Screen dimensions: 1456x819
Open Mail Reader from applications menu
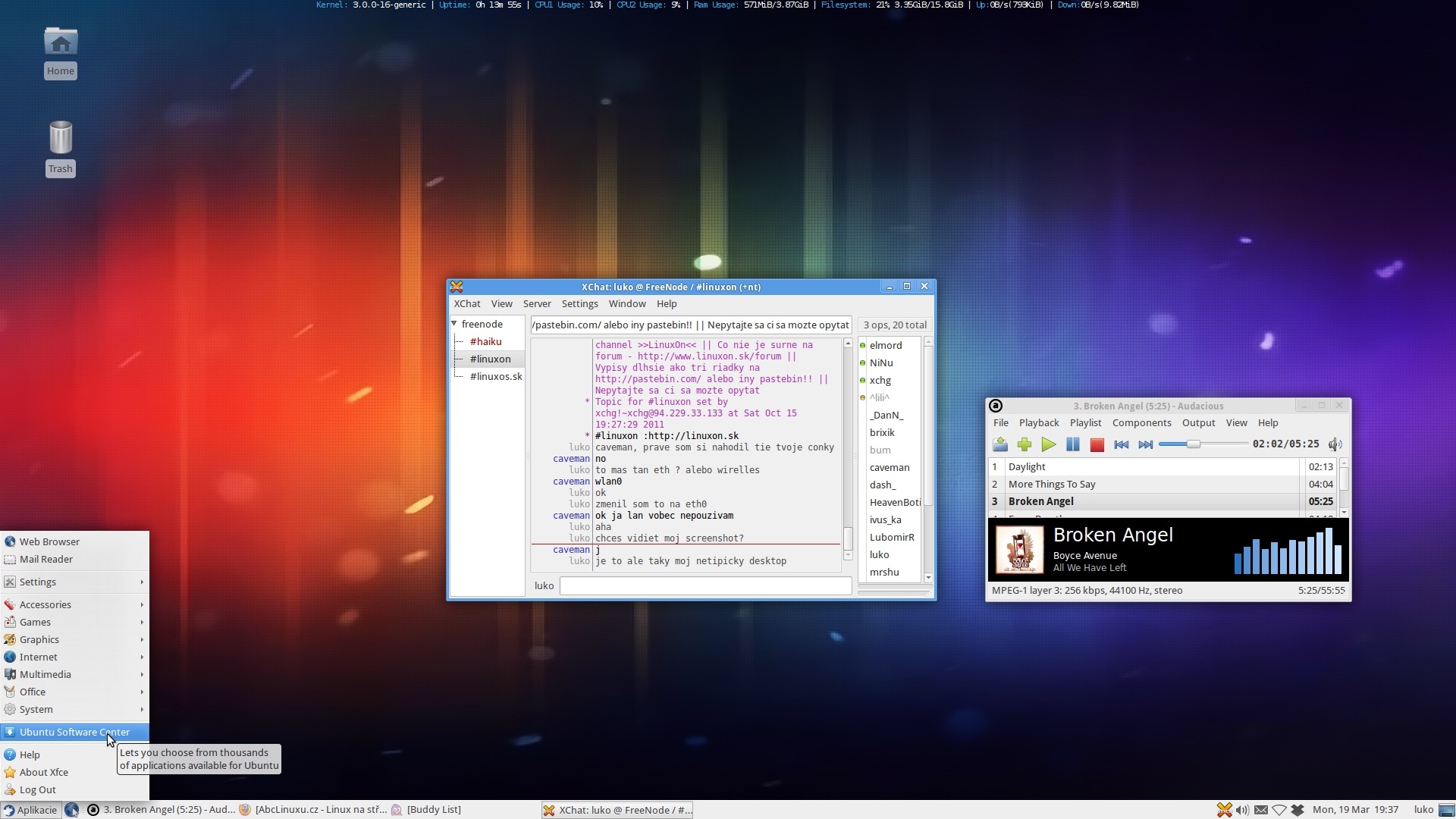[x=74, y=560]
